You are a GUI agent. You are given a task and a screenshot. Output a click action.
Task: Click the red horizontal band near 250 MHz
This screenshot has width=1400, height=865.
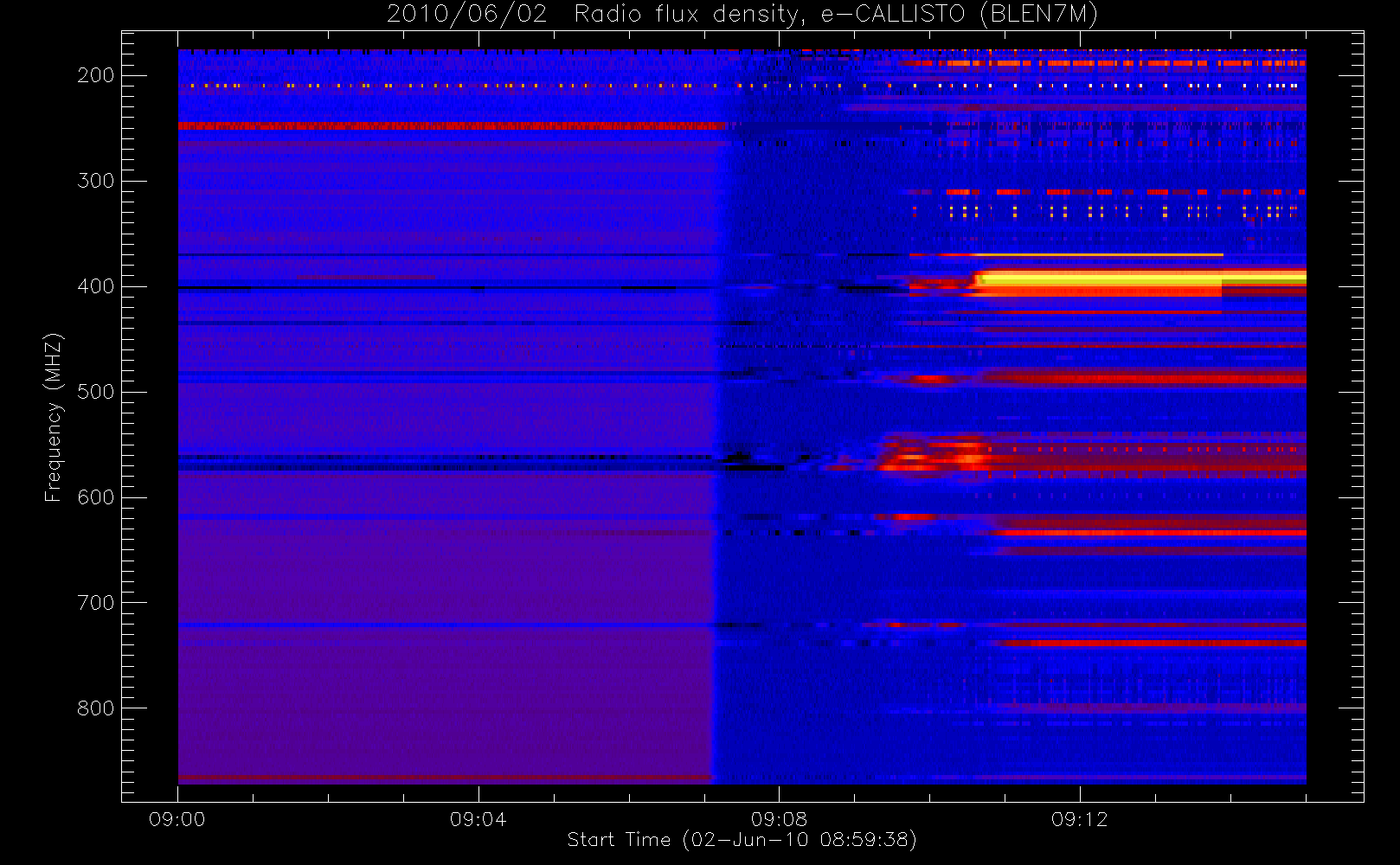(452, 126)
